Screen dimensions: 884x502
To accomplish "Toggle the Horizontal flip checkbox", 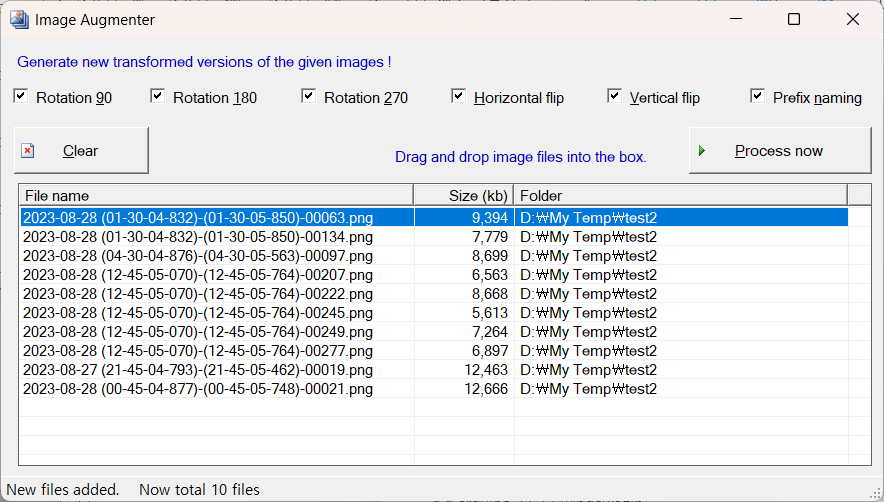I will point(458,96).
